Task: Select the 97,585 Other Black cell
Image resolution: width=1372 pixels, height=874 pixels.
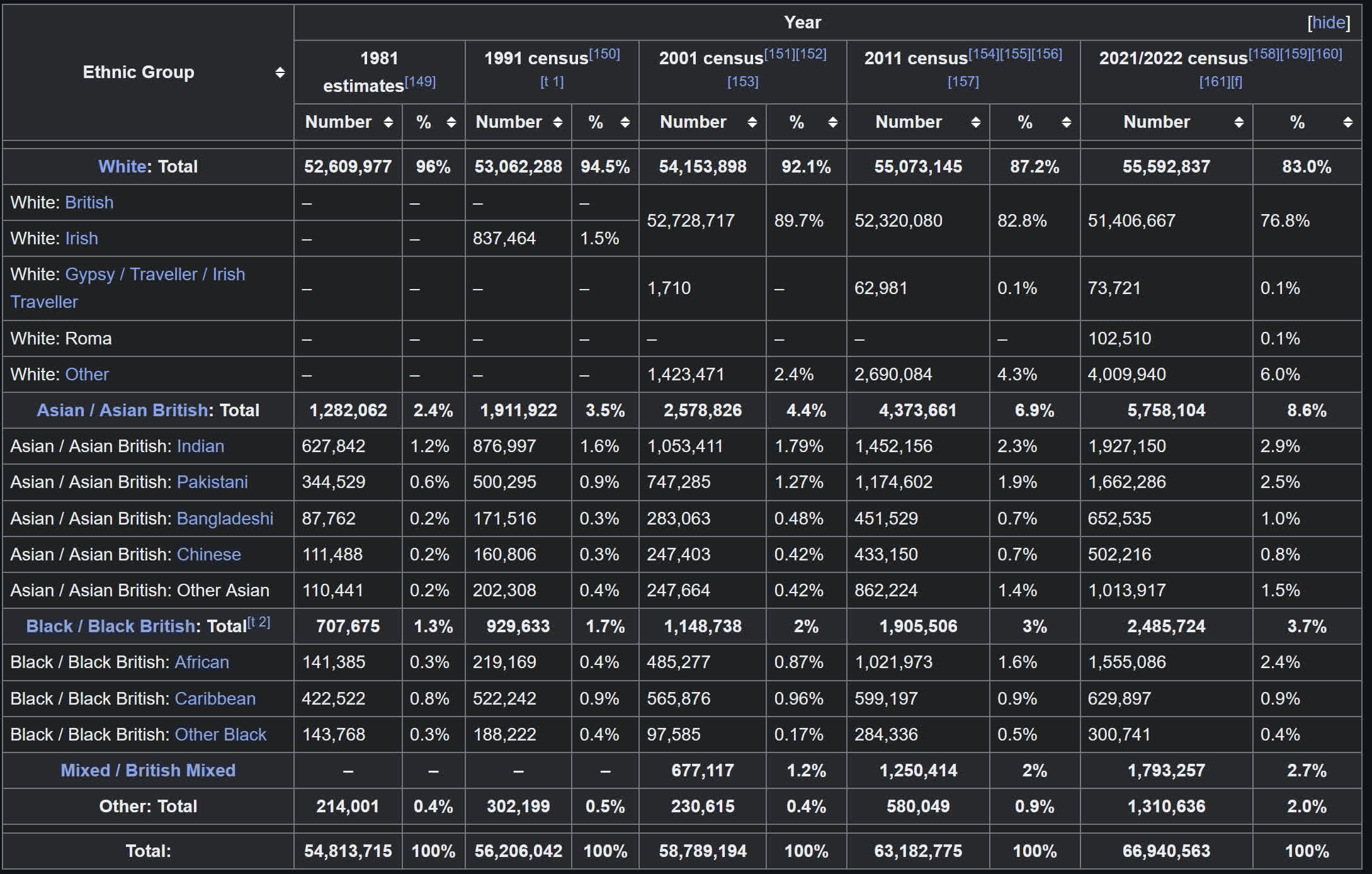Action: pyautogui.click(x=702, y=734)
